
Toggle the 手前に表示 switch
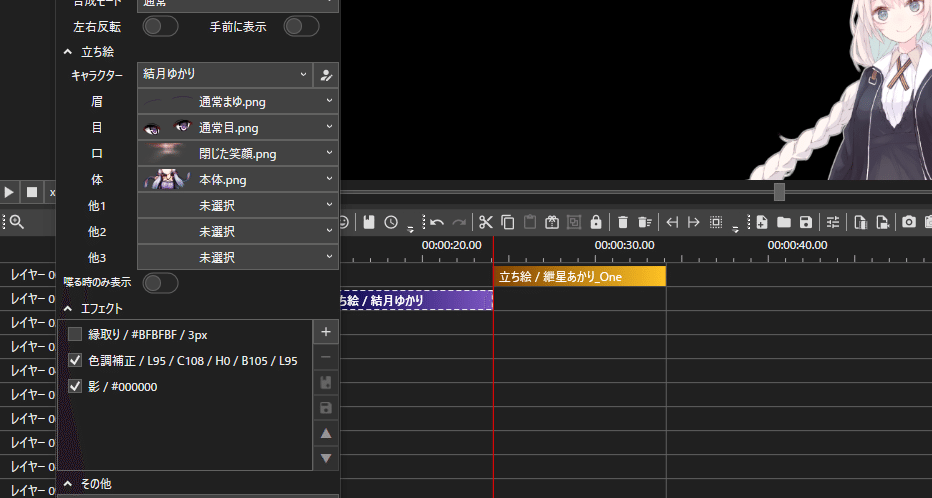[x=301, y=26]
